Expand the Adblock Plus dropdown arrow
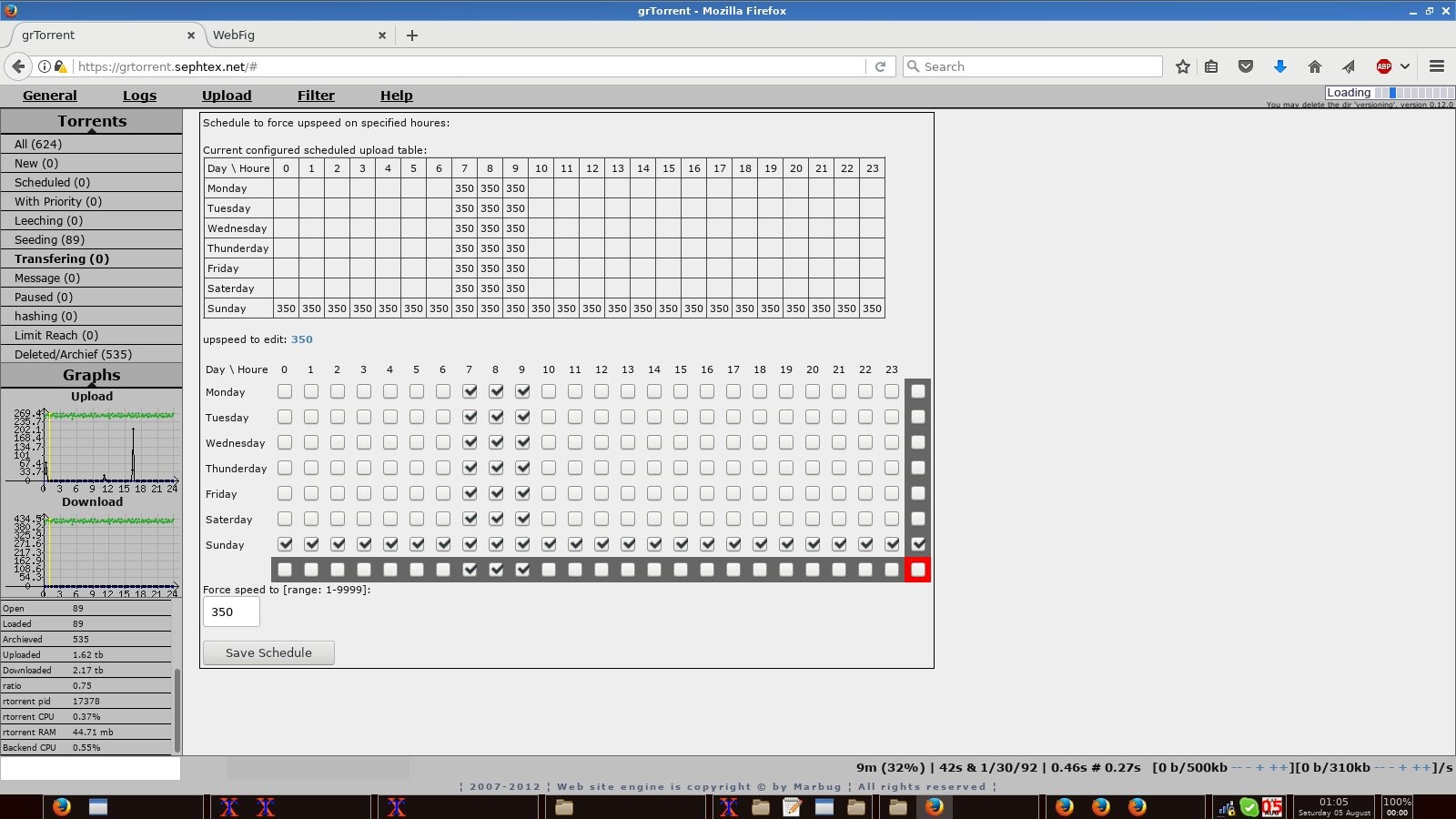 coord(1405,66)
